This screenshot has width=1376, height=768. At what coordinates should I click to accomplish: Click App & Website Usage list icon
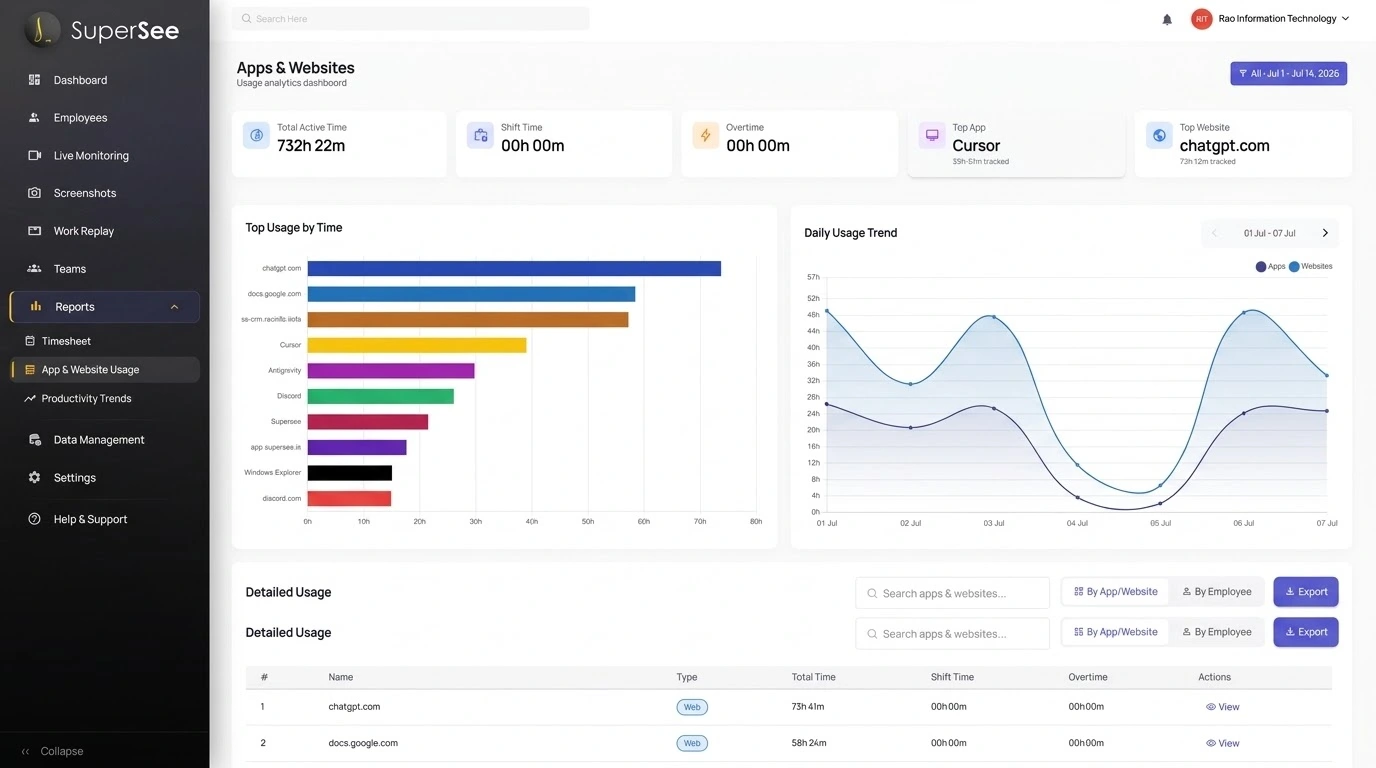(x=30, y=370)
